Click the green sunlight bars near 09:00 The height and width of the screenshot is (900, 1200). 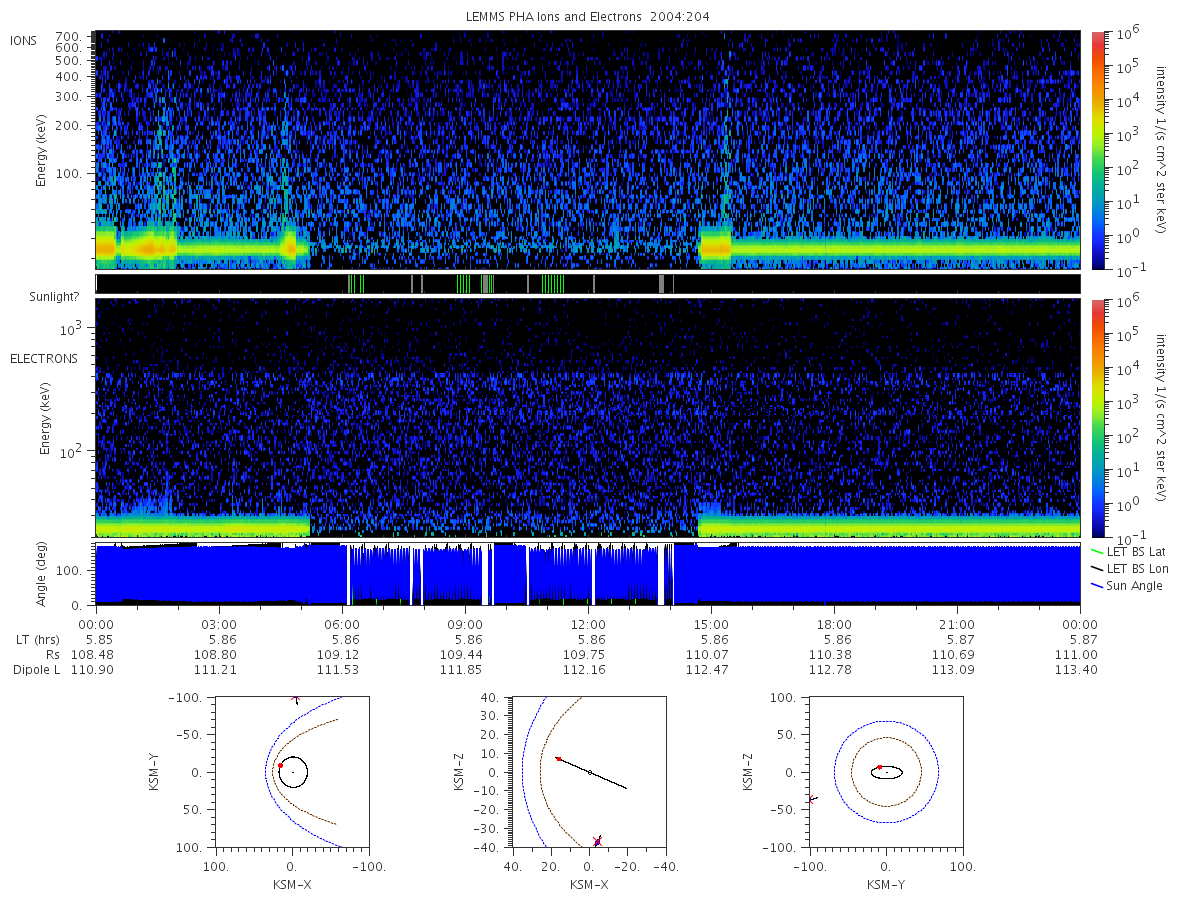click(x=463, y=284)
